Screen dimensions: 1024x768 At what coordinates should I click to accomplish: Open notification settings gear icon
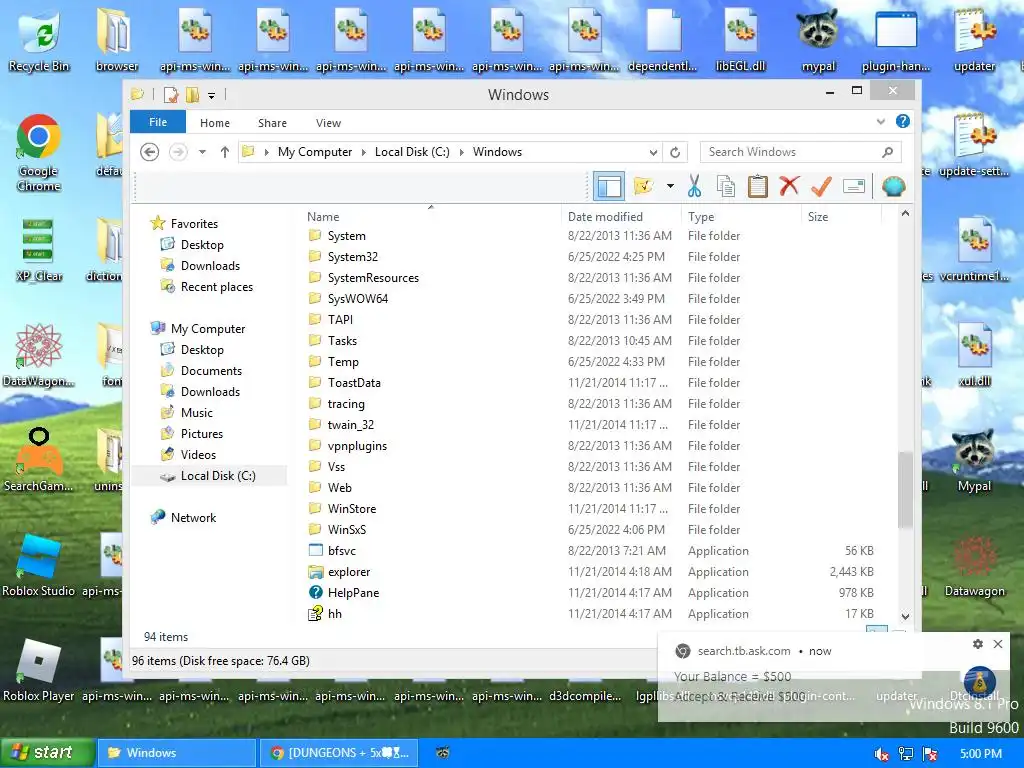(978, 644)
